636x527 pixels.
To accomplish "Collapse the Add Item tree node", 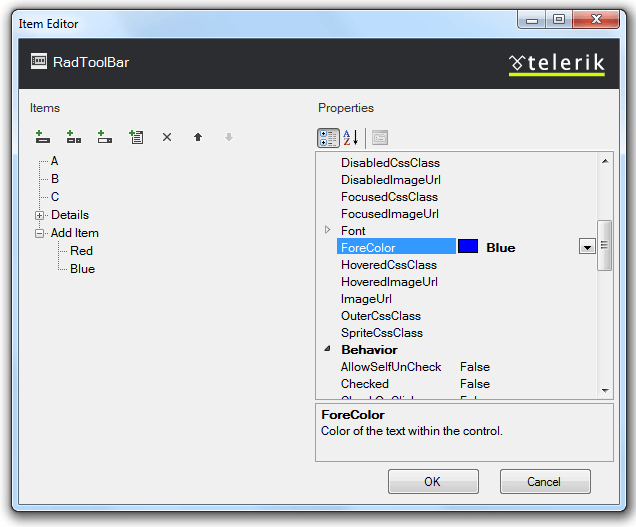I will (x=39, y=233).
